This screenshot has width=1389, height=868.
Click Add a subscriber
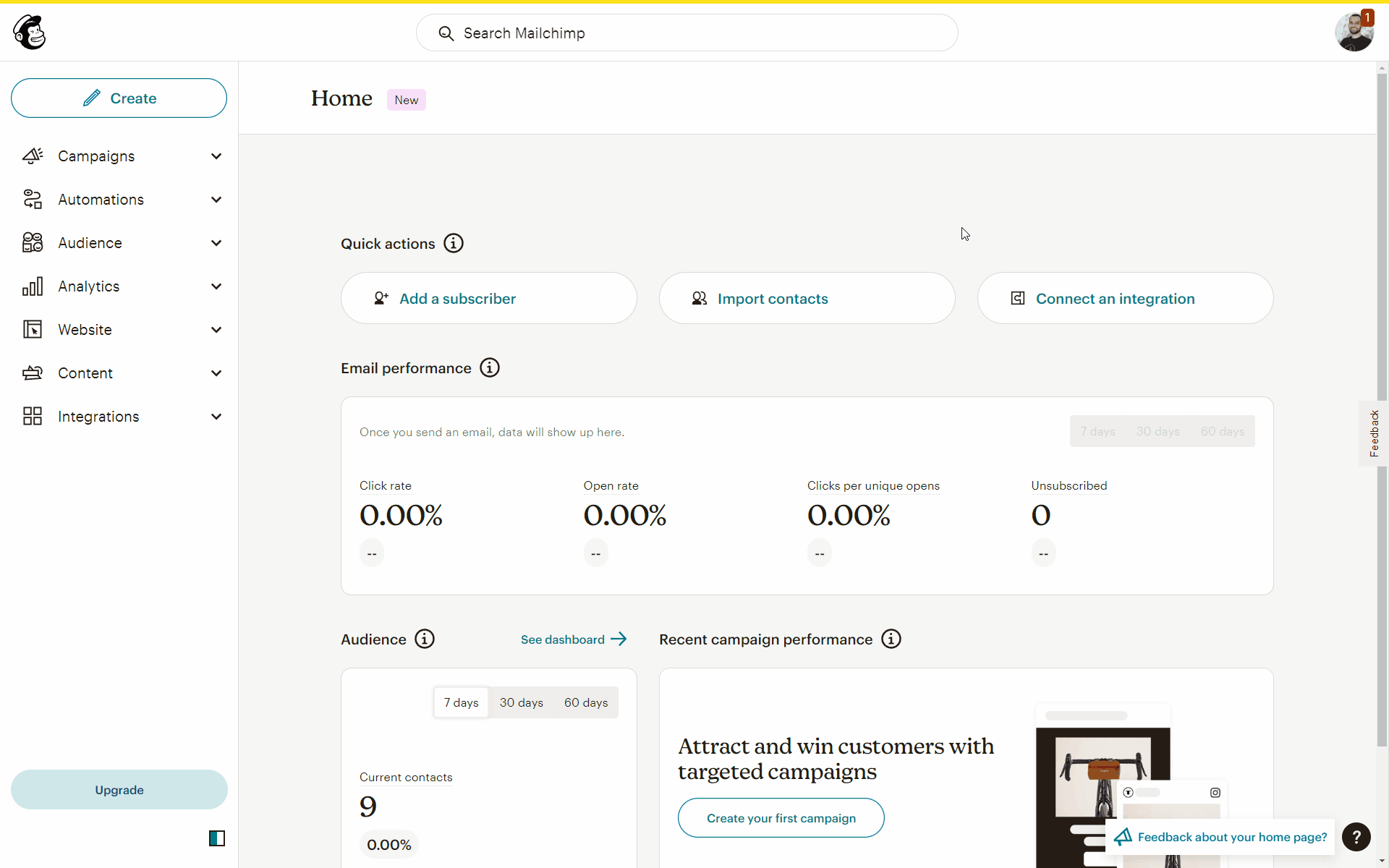(489, 298)
